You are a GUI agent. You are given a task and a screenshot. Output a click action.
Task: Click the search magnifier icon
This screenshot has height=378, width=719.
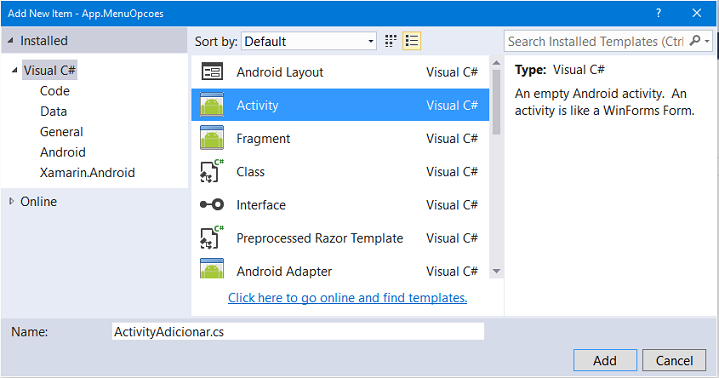695,41
